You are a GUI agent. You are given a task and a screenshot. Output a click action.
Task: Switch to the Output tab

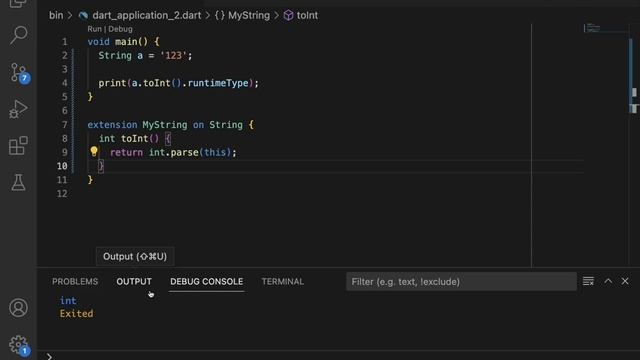click(134, 282)
